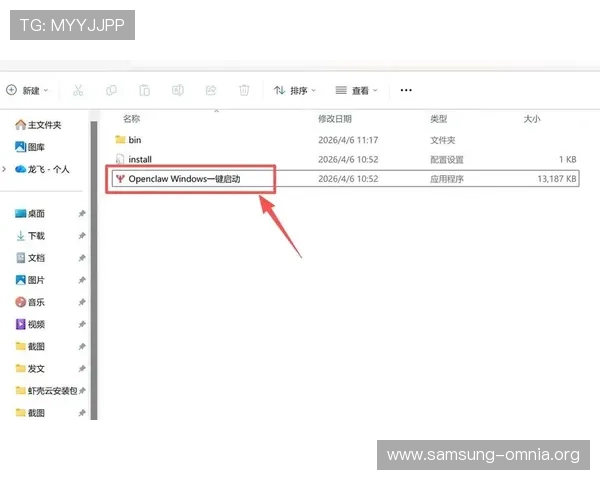Click 1 KB size cell for install
This screenshot has height=480, width=600.
567,159
